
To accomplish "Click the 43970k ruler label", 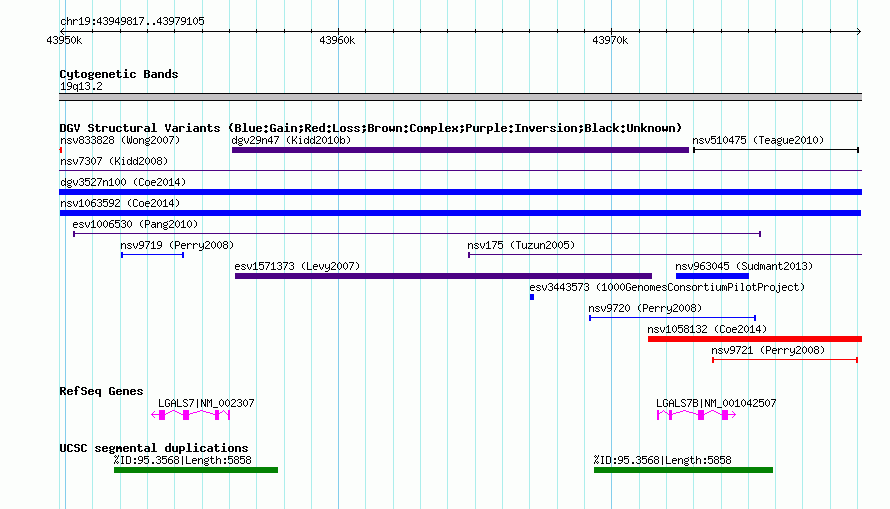I will coord(610,40).
